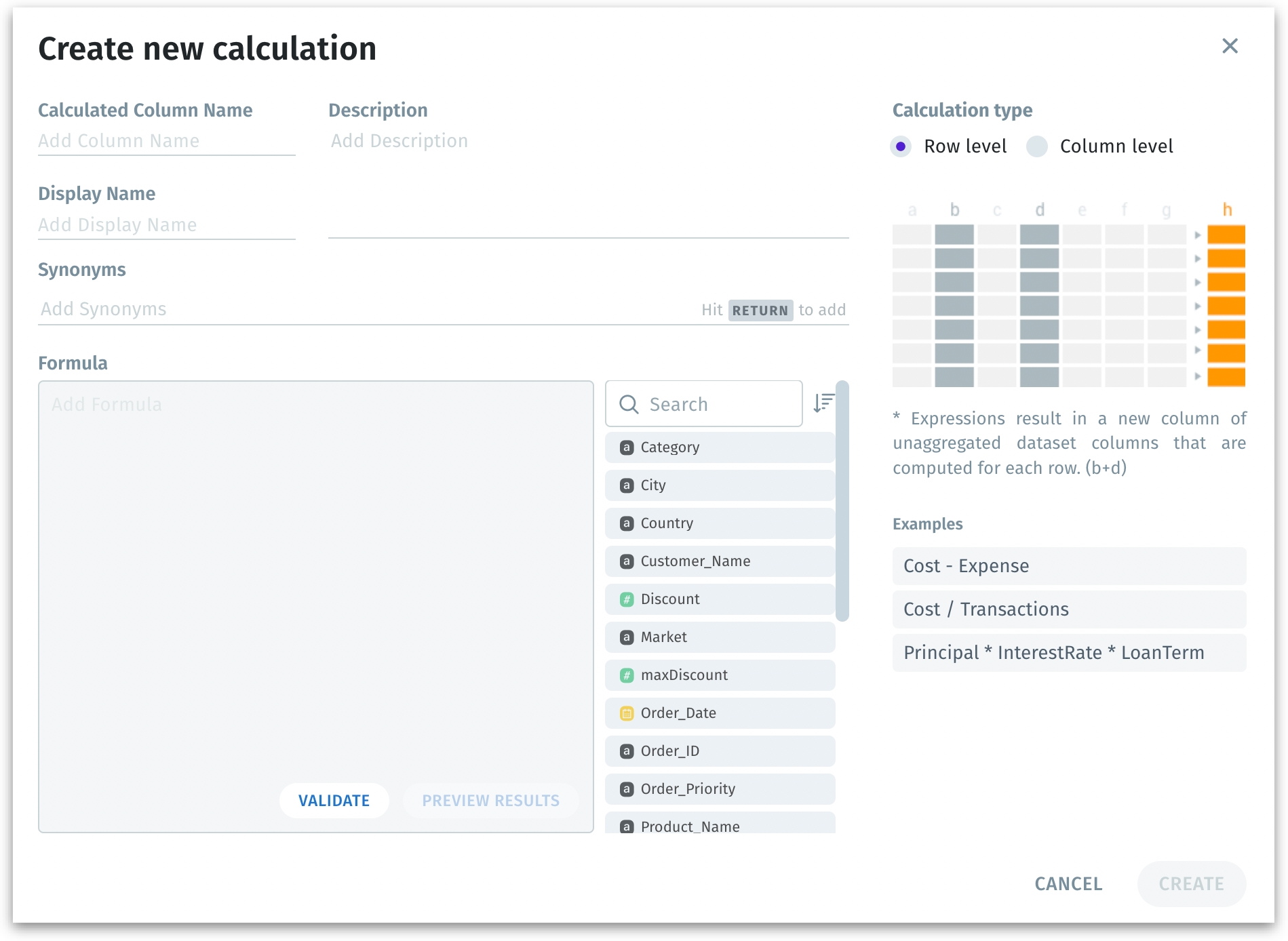The height and width of the screenshot is (941, 1288).
Task: Click the numeric type icon next to Discount
Action: click(627, 599)
